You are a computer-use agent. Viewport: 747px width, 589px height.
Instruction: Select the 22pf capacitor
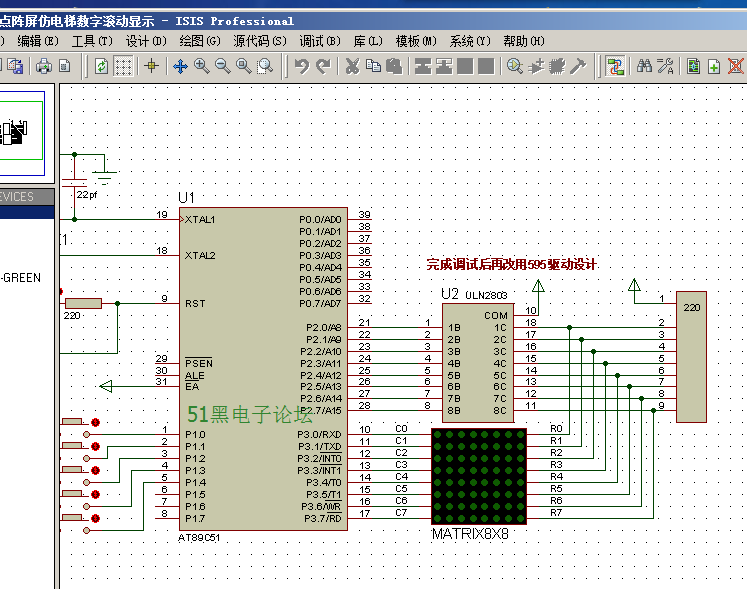click(x=74, y=183)
